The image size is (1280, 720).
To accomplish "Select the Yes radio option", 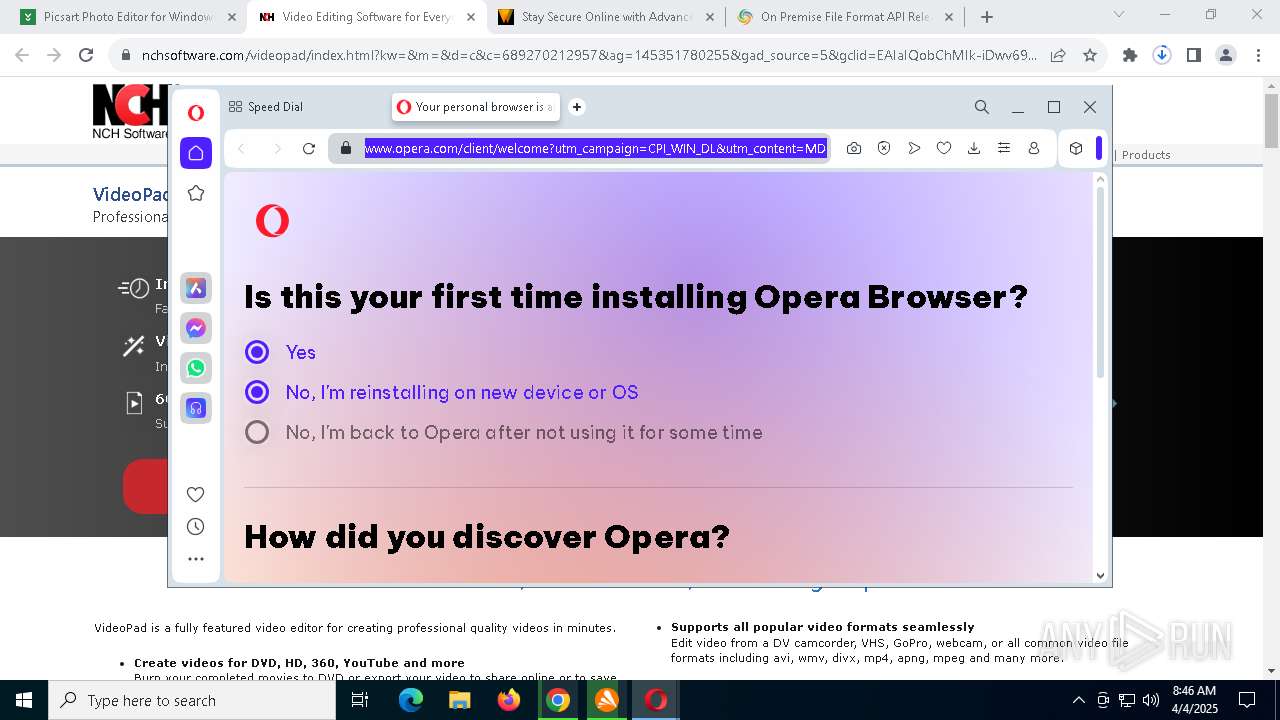I will (x=257, y=352).
